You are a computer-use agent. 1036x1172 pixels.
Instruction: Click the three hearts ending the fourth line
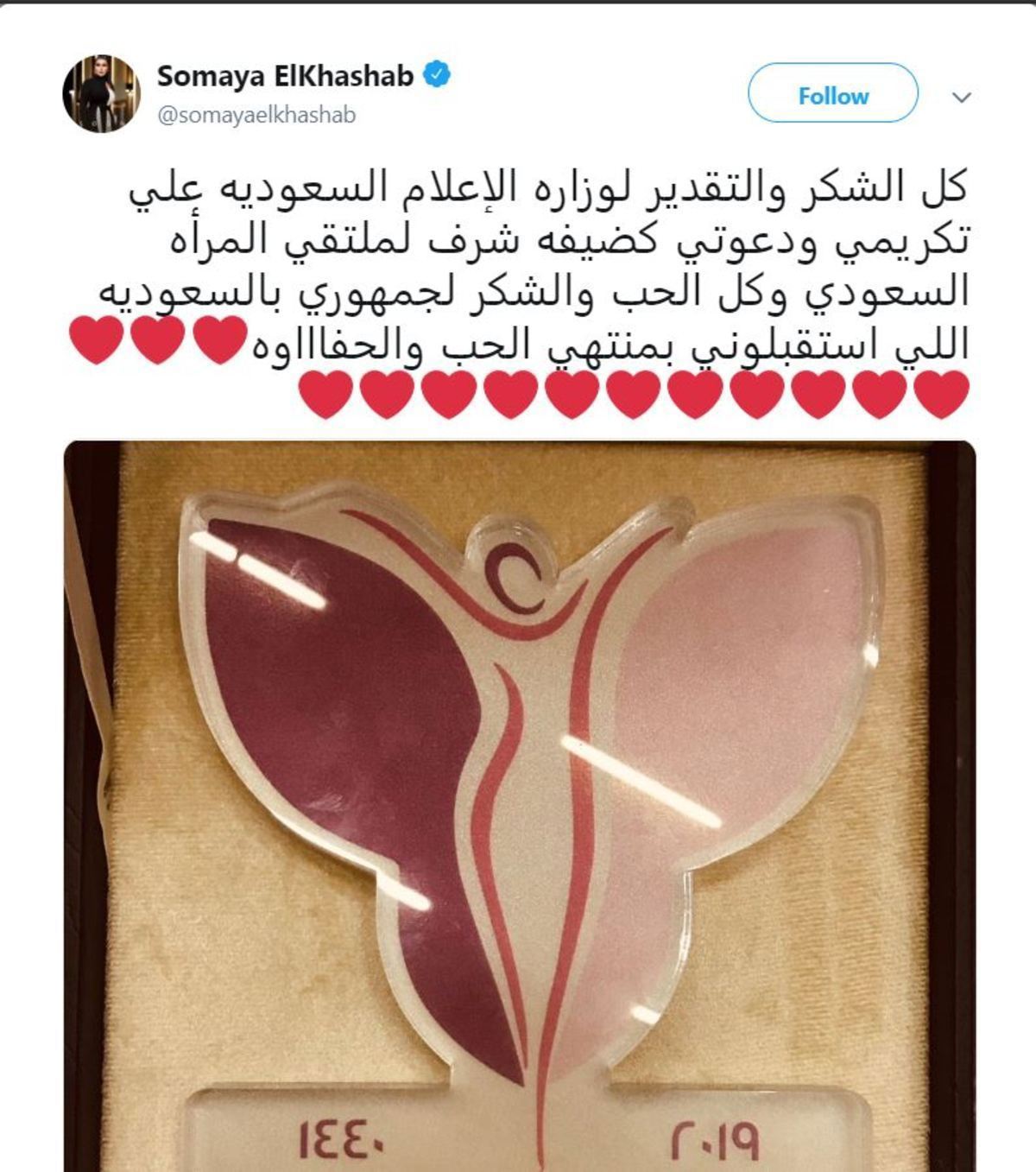pyautogui.click(x=158, y=341)
